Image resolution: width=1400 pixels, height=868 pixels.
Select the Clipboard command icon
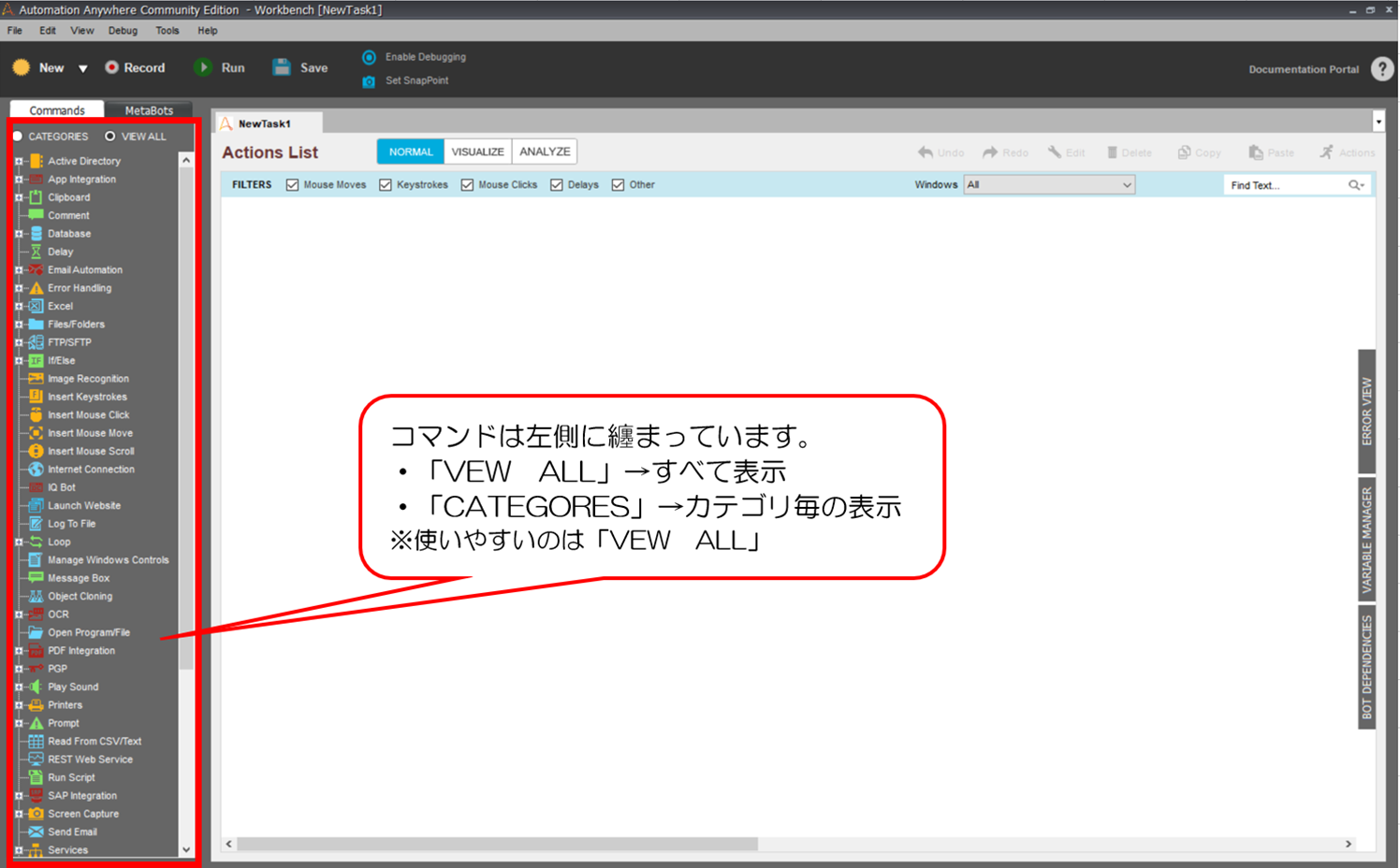(x=36, y=197)
